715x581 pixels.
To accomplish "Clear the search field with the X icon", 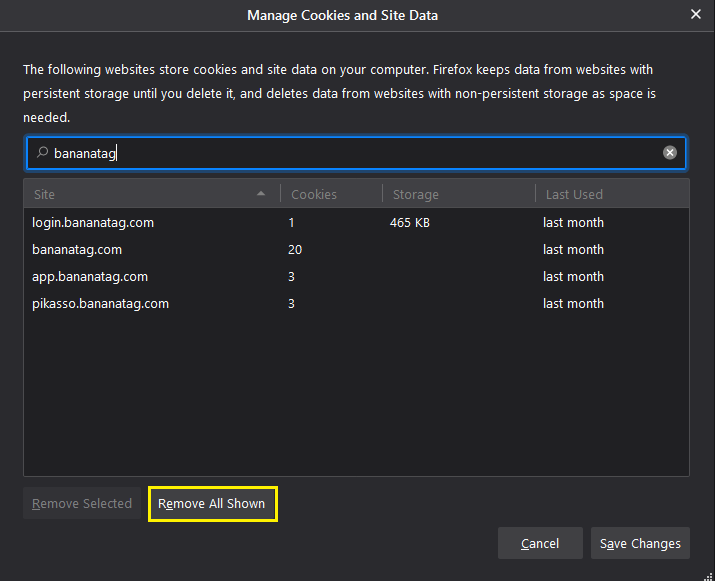I will pyautogui.click(x=669, y=153).
